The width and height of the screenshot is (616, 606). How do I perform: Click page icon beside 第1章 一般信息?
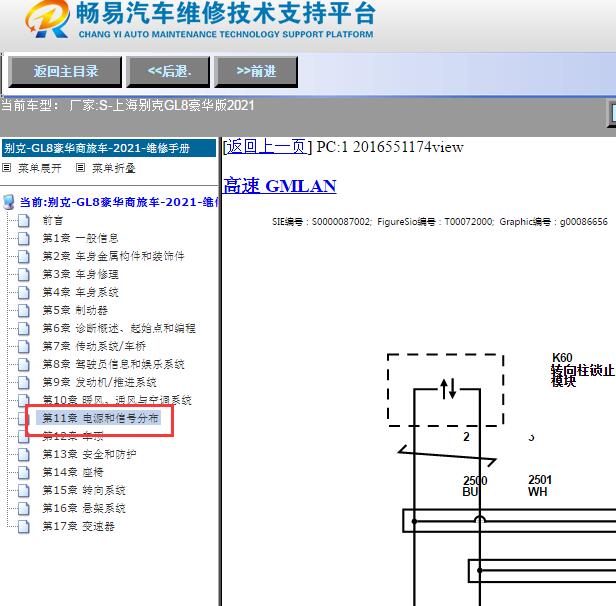(x=24, y=239)
